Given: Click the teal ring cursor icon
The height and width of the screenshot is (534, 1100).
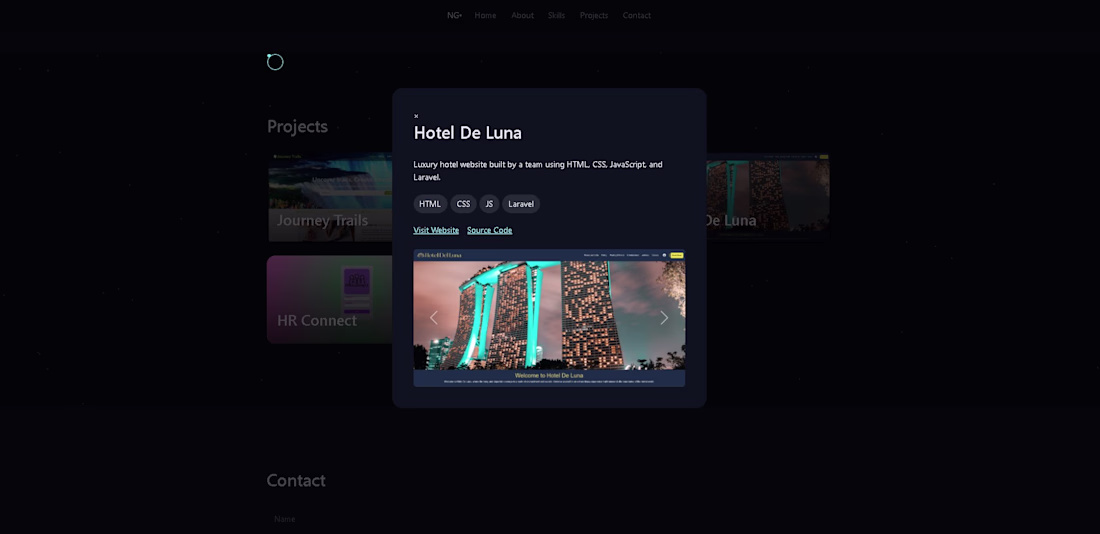Looking at the screenshot, I should click(275, 62).
